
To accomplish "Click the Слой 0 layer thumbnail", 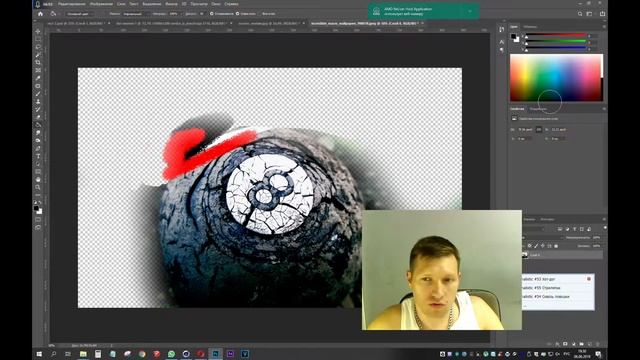I will point(525,255).
